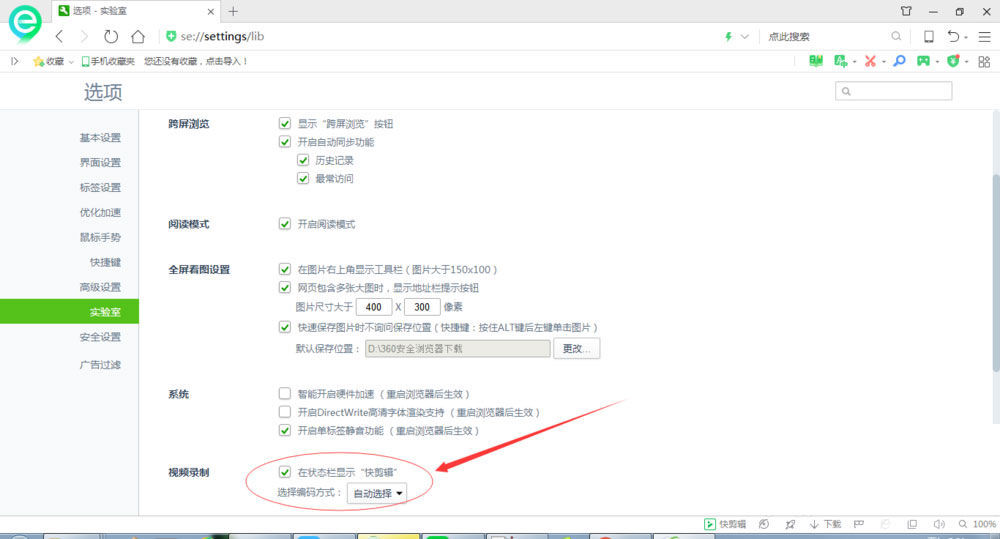
Task: Click the green shield icon in address bar
Action: [x=171, y=36]
